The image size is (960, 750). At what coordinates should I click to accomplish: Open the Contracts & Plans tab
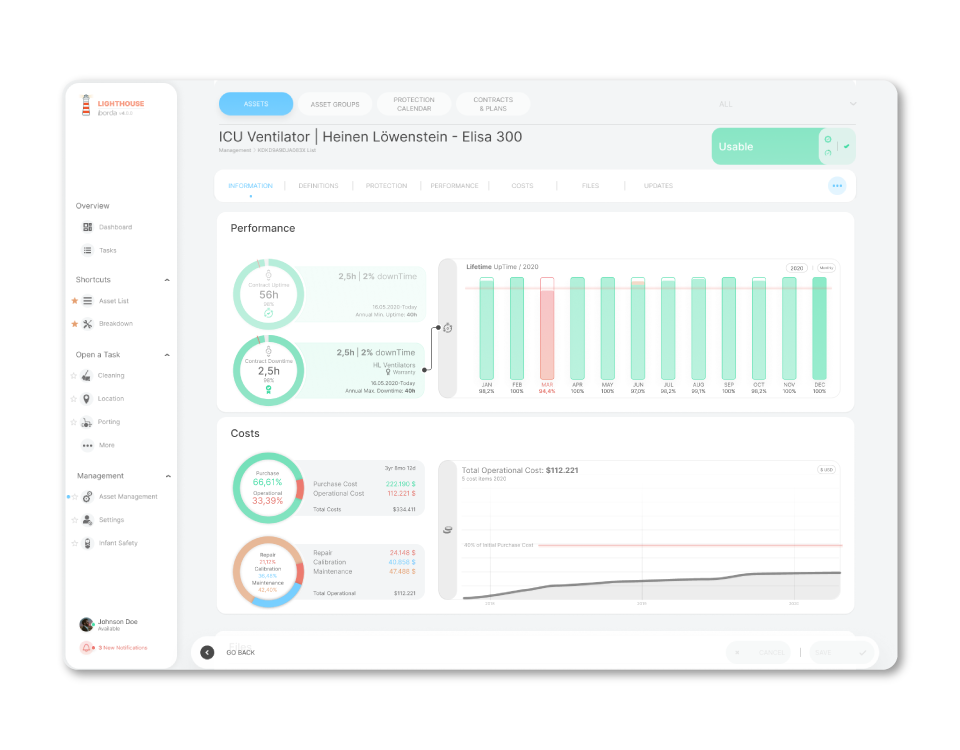(x=493, y=104)
